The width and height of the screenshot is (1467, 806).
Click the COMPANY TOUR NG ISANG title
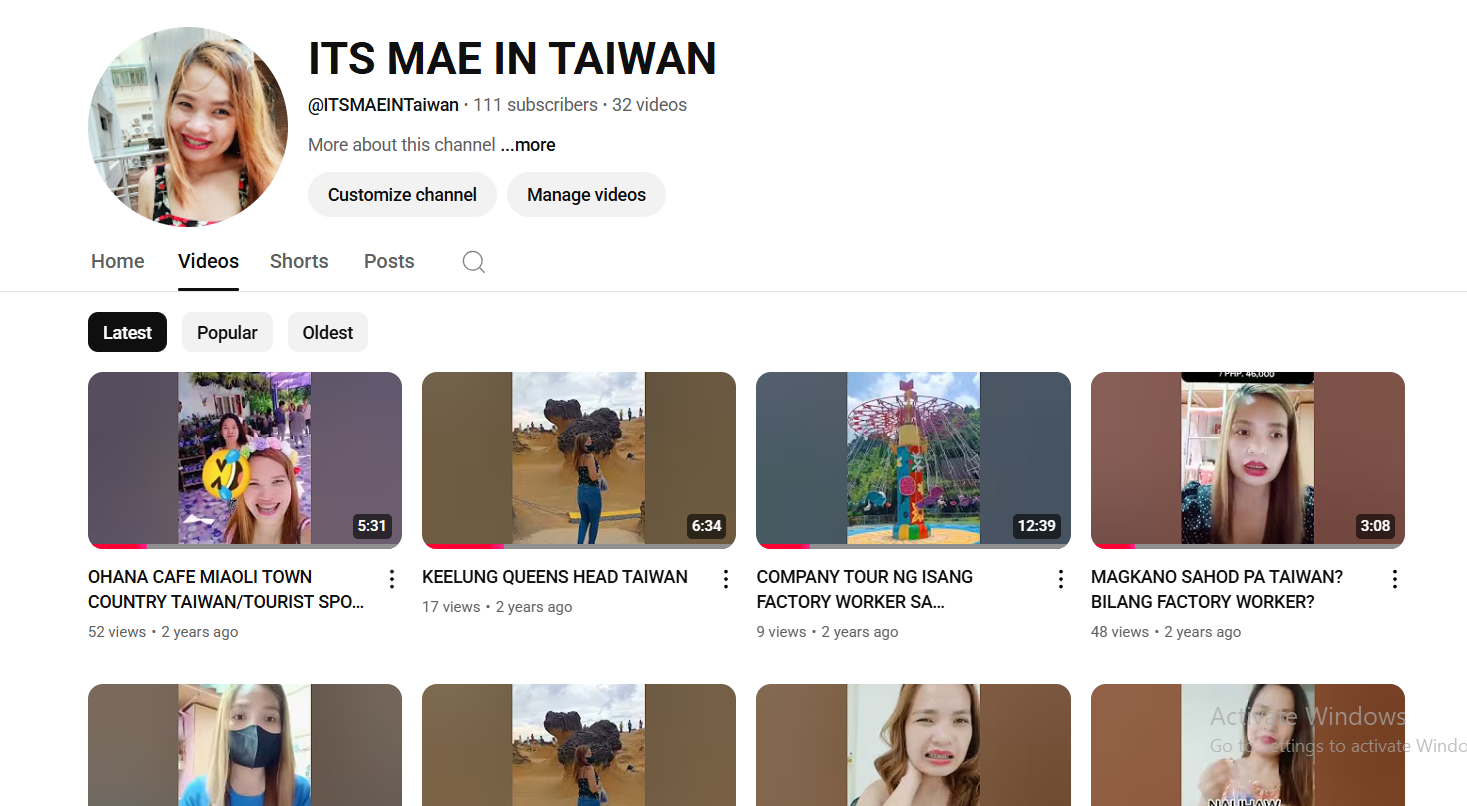click(x=865, y=589)
